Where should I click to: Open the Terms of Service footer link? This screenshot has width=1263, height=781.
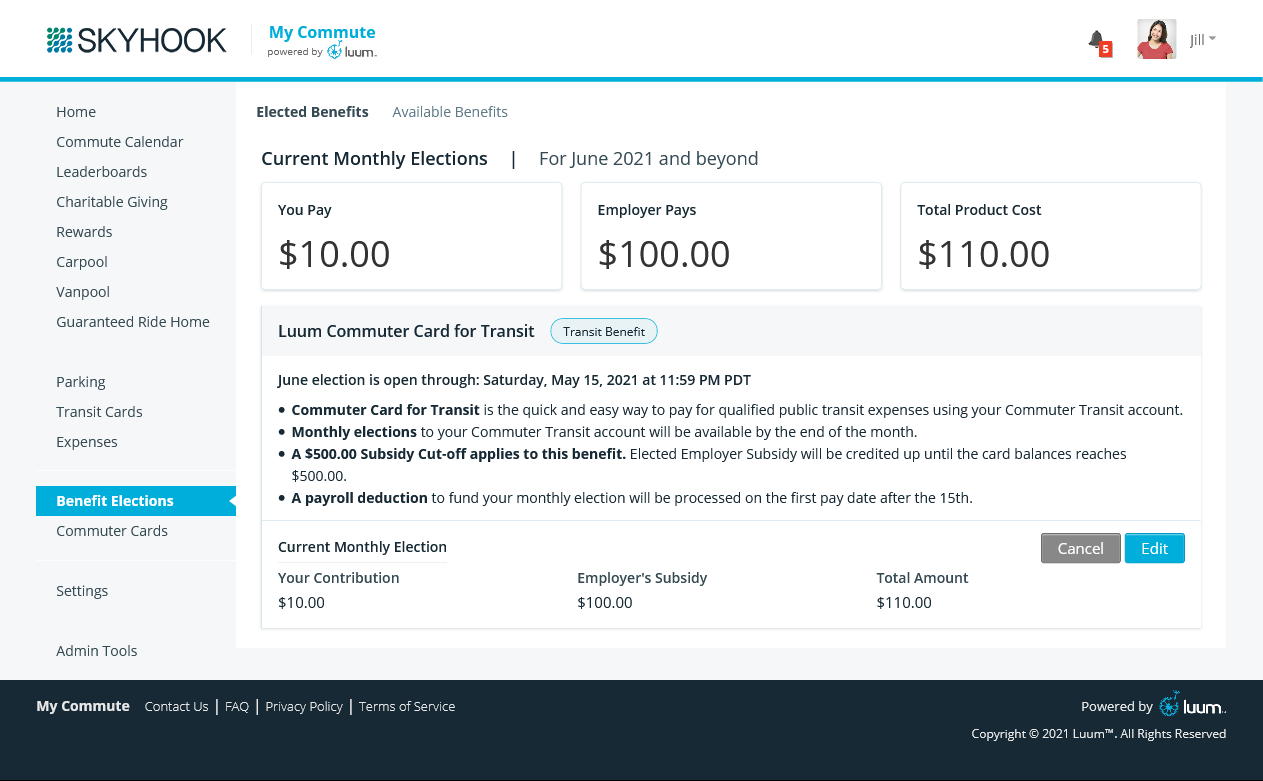coord(407,706)
